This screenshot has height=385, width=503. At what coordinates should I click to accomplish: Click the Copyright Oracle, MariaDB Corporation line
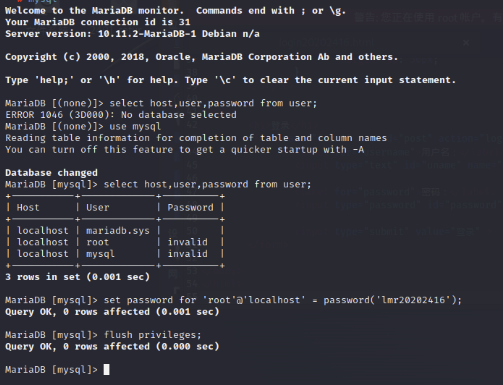201,57
